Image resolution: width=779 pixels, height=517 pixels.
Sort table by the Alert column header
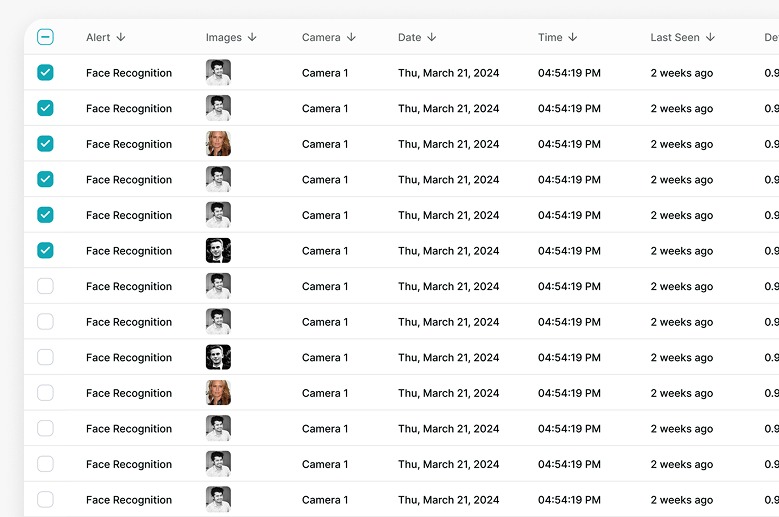click(x=98, y=37)
